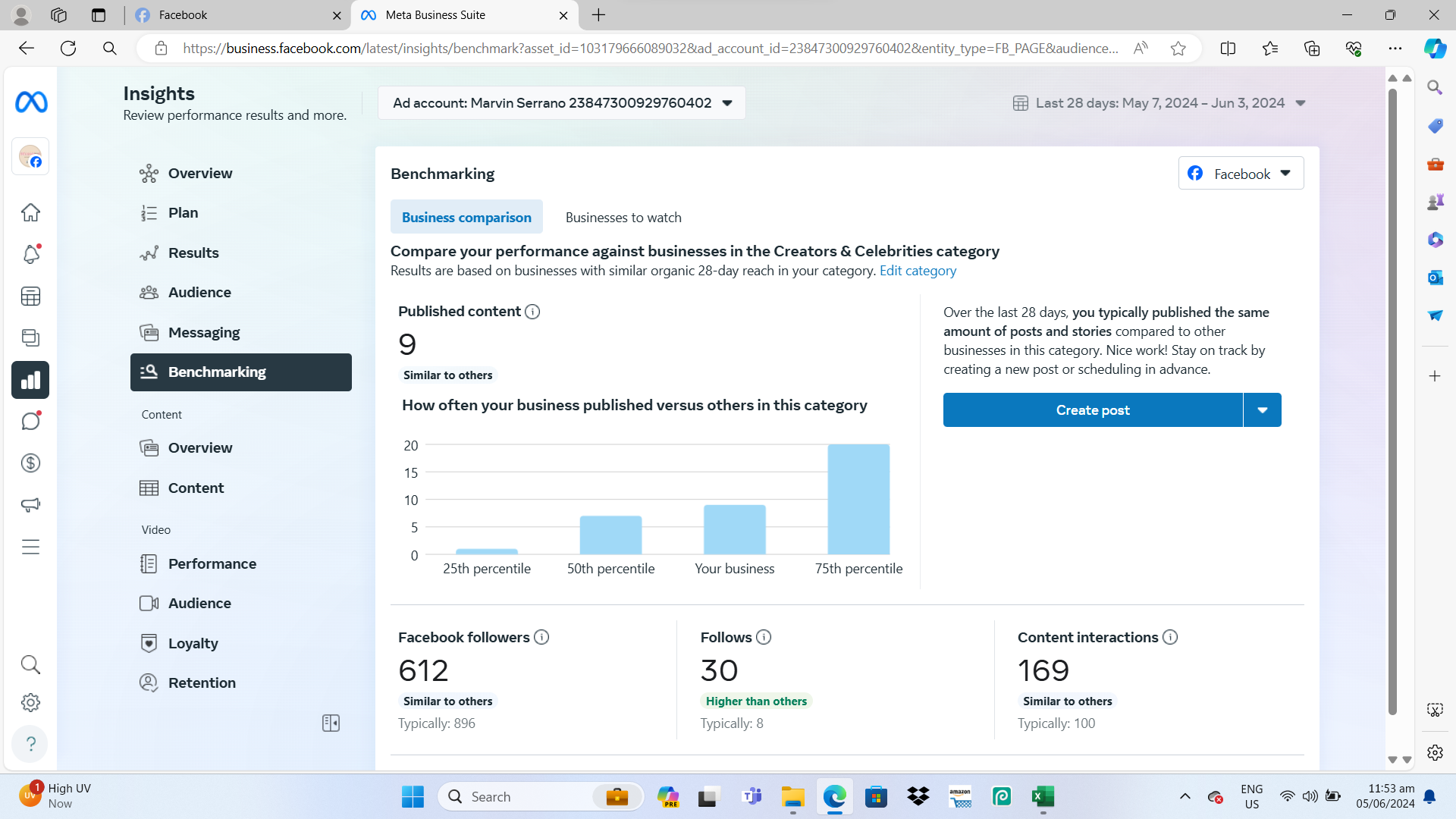Image resolution: width=1456 pixels, height=819 pixels.
Task: Open Outlook icon in Edge sidebar
Action: pos(1435,278)
